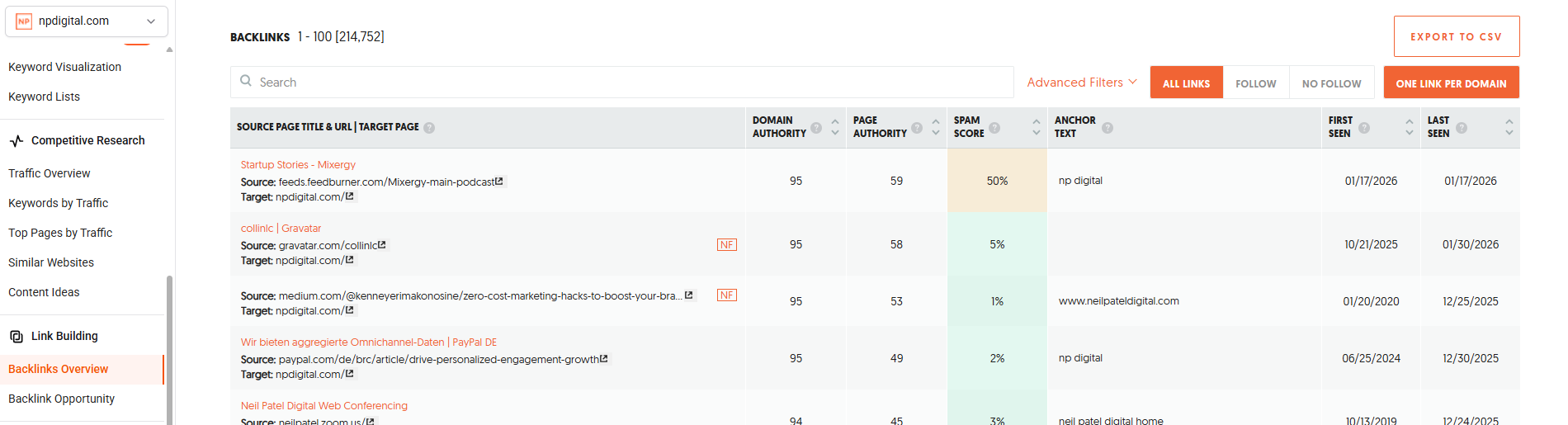Open Similar Websites
Viewport: 1568px width, 425px height.
click(51, 262)
